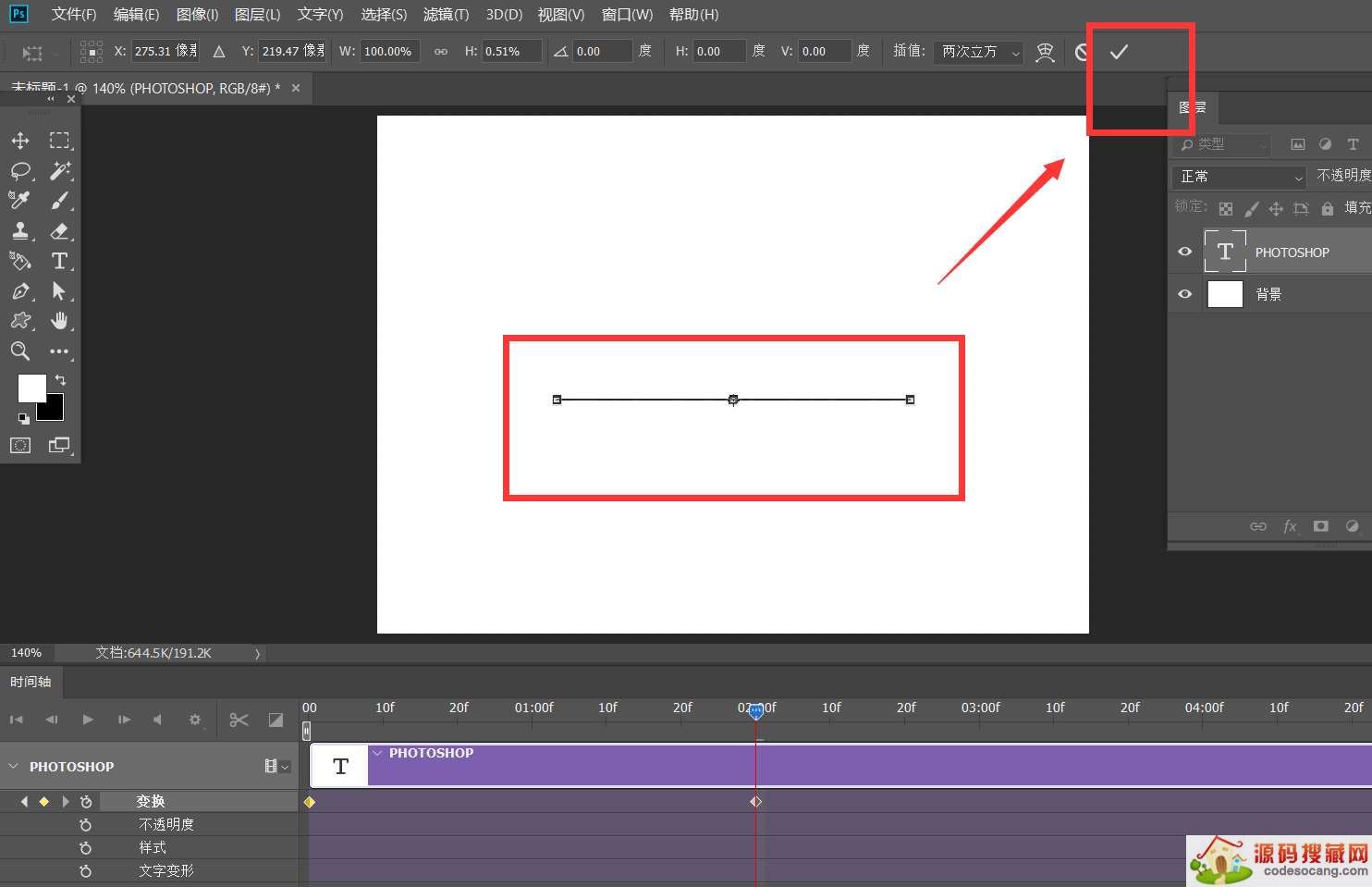
Task: Click the scissors Split at Playhead icon
Action: pos(239,720)
